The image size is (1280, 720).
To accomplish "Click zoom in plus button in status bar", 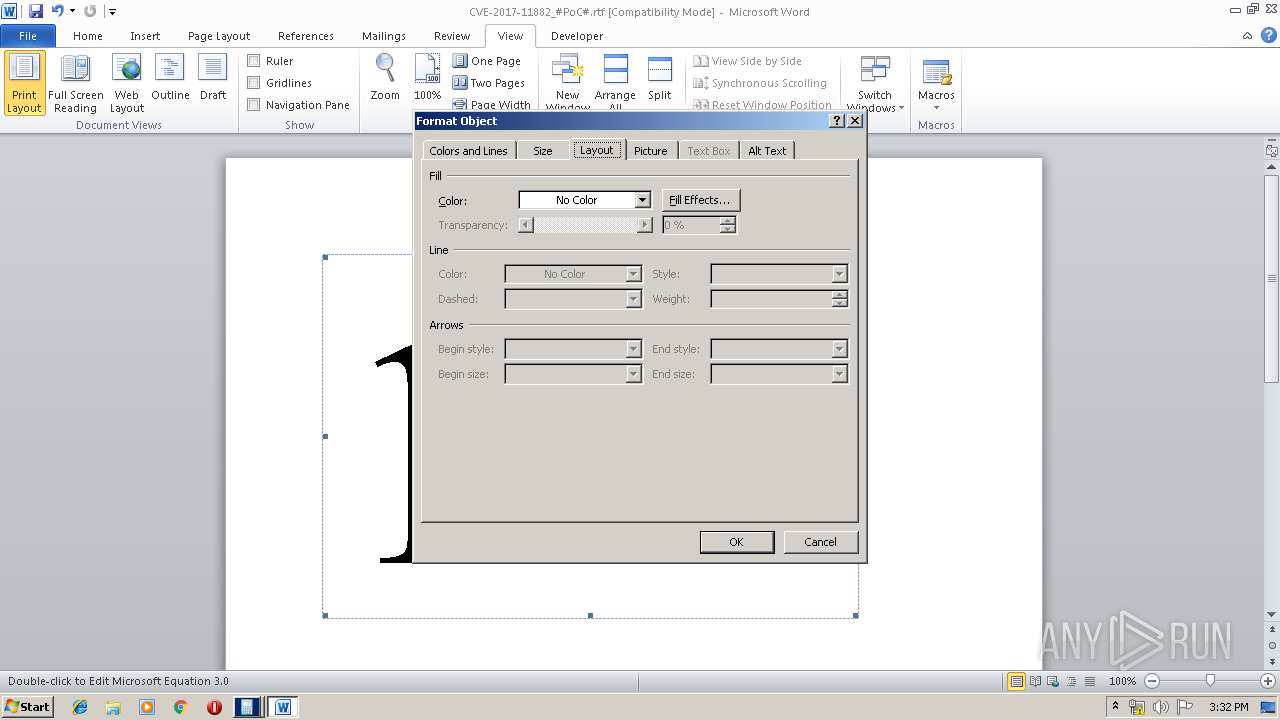I will click(x=1267, y=681).
